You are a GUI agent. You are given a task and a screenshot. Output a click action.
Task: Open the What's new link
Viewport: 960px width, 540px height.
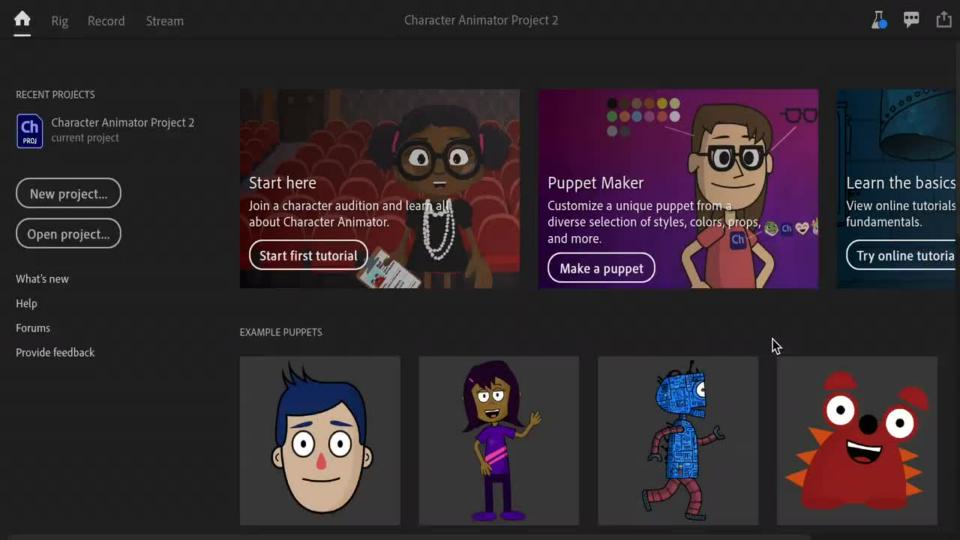point(42,279)
